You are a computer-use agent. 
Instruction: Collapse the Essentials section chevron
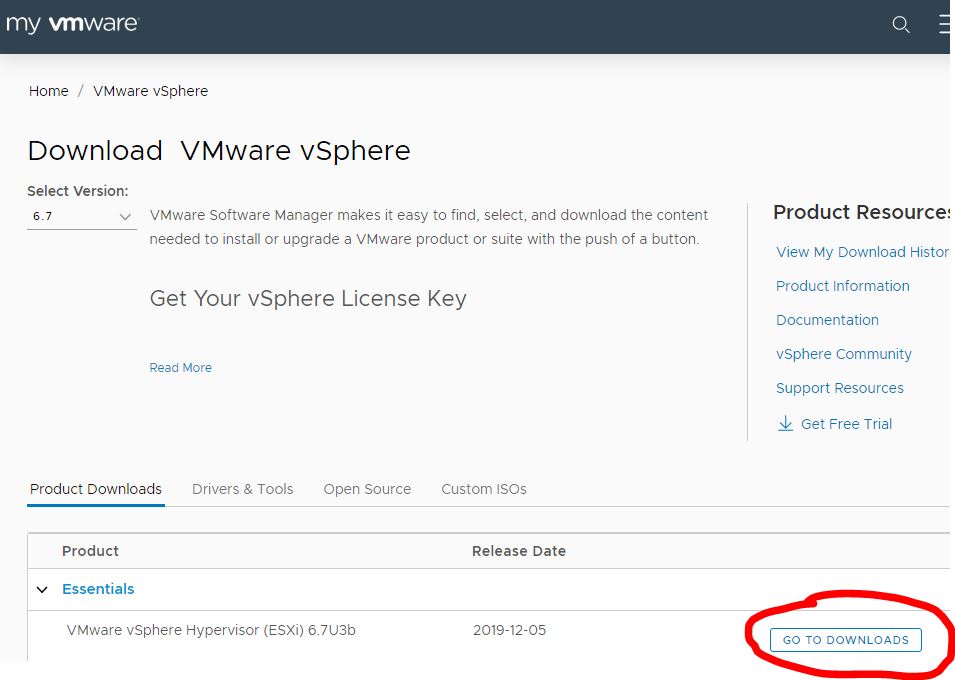[x=42, y=590]
